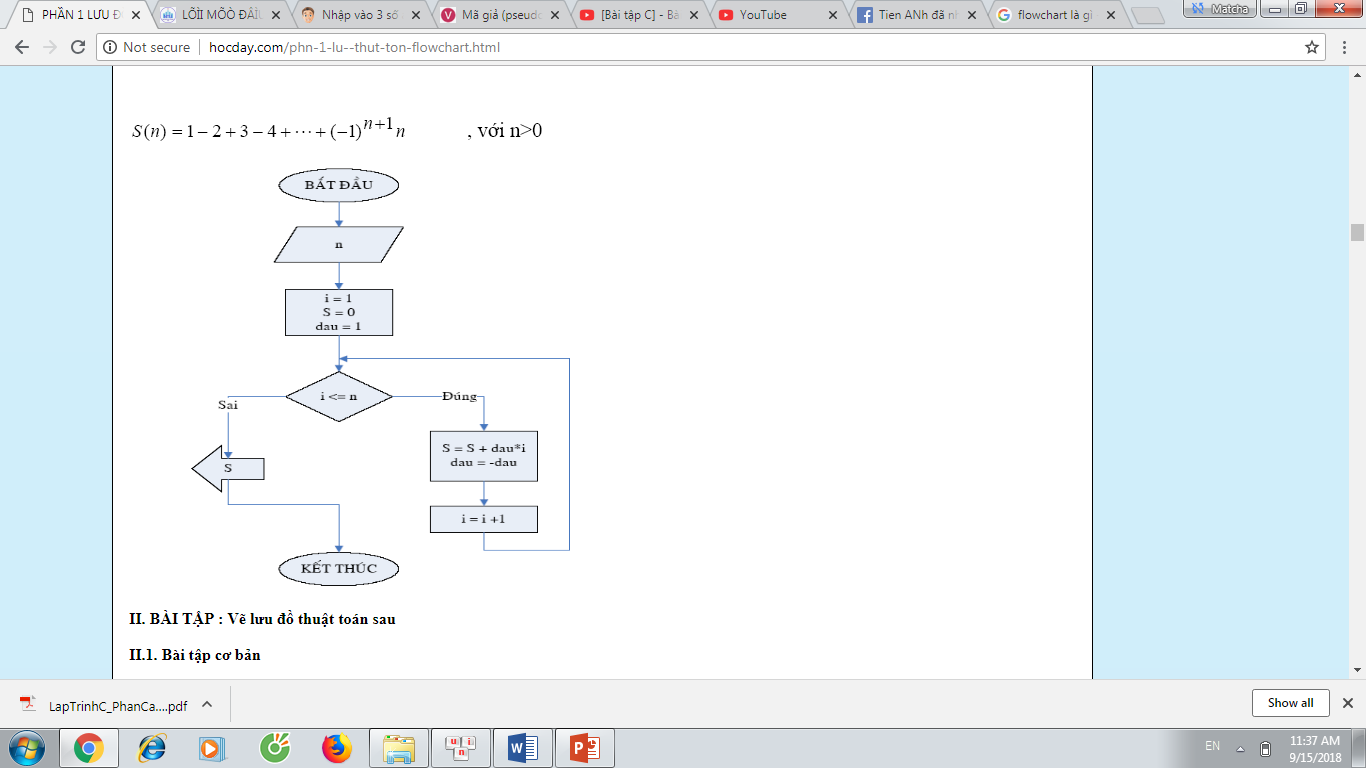Click the S = S + dau*i process box

click(484, 456)
